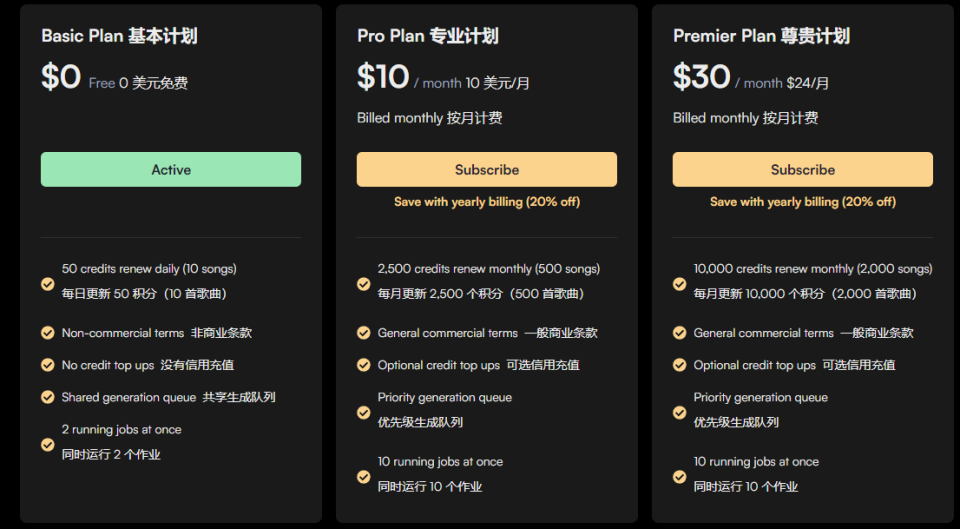
Task: Open yearly billing savings link under Pro Plan
Action: pyautogui.click(x=487, y=202)
